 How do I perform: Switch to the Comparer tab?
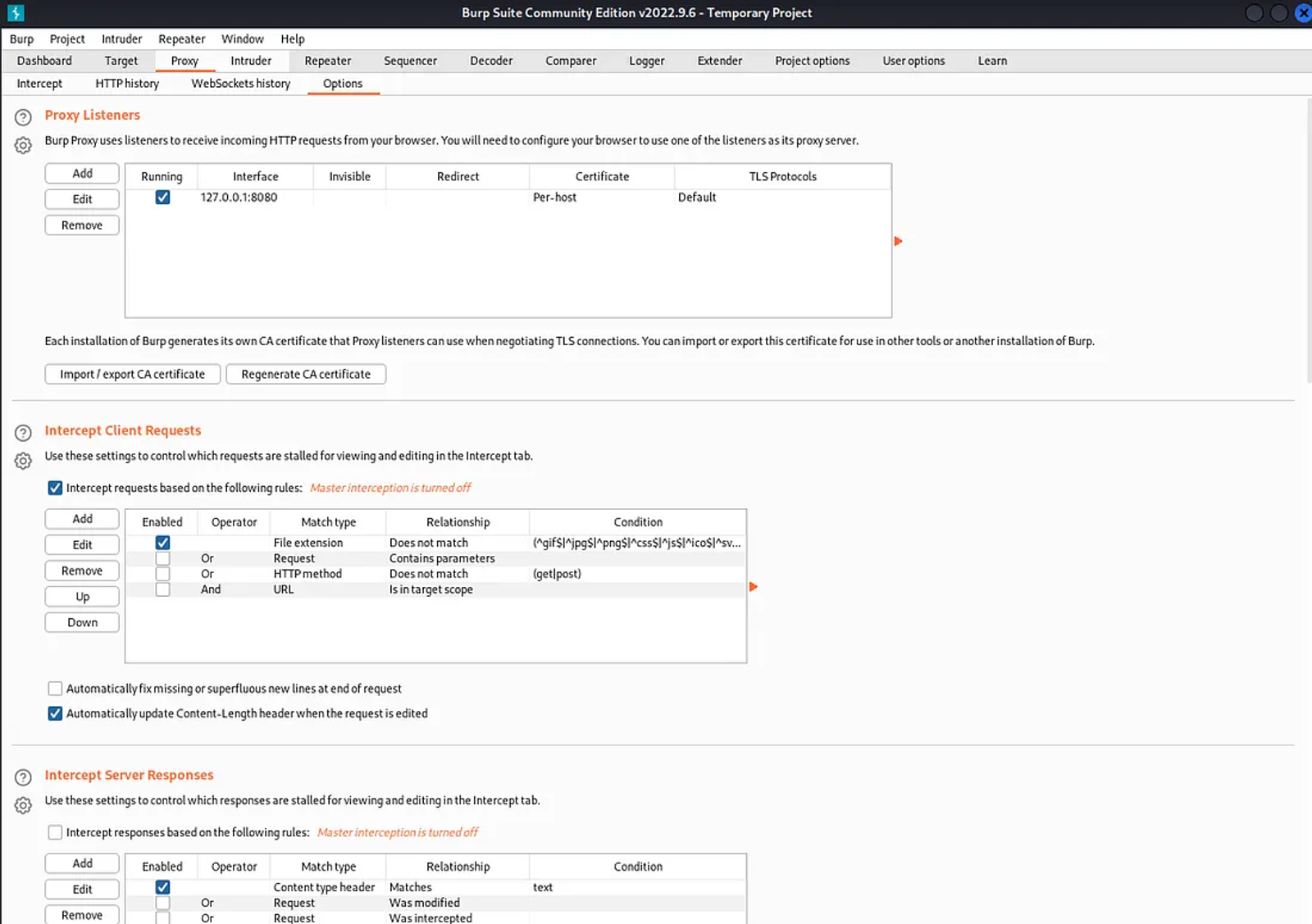pyautogui.click(x=571, y=61)
